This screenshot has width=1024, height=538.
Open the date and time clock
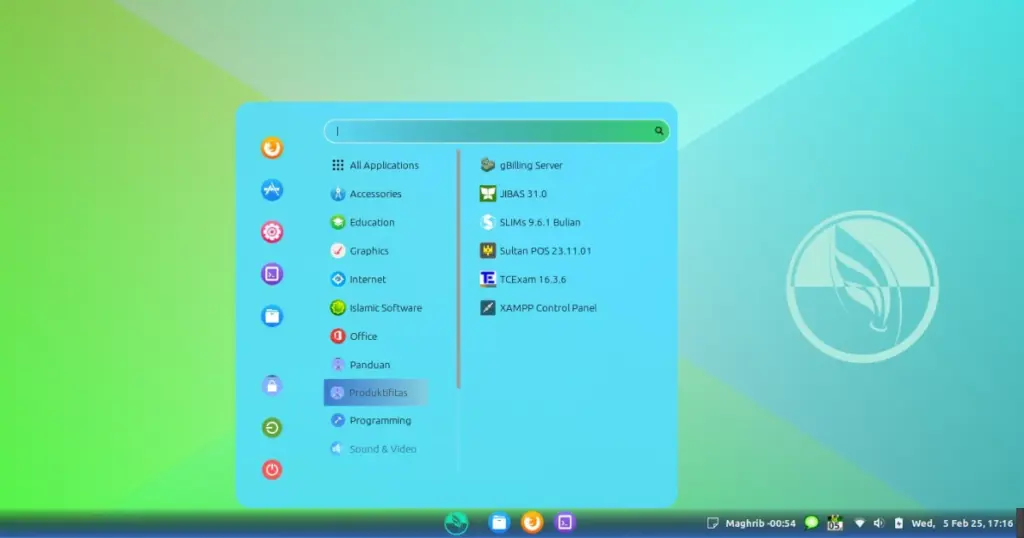tap(962, 523)
